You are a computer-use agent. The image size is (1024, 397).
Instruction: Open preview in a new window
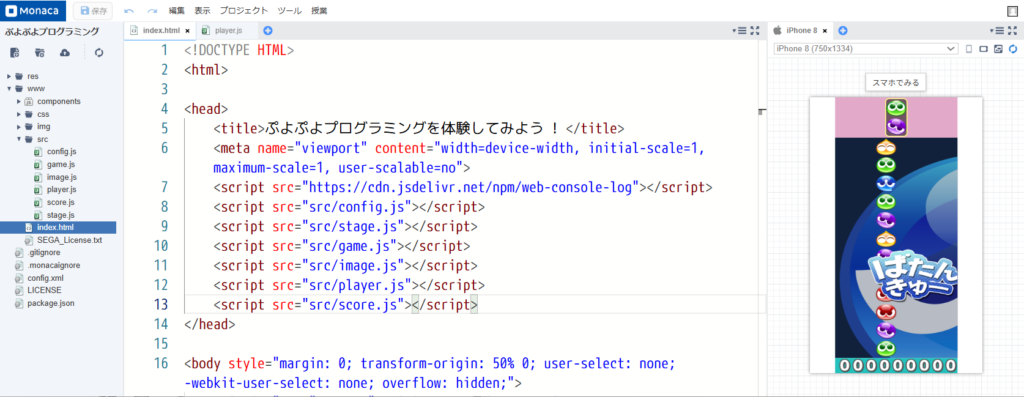tap(999, 48)
